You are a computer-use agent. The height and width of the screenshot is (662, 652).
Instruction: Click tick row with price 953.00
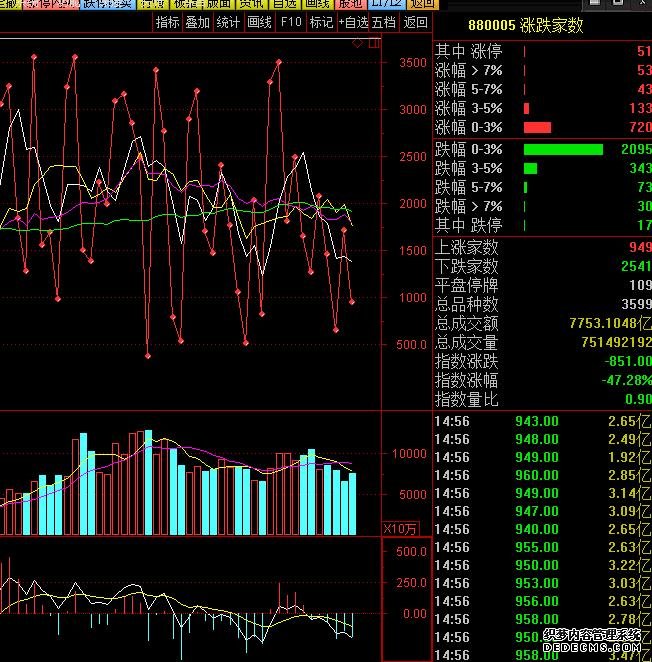pos(543,583)
